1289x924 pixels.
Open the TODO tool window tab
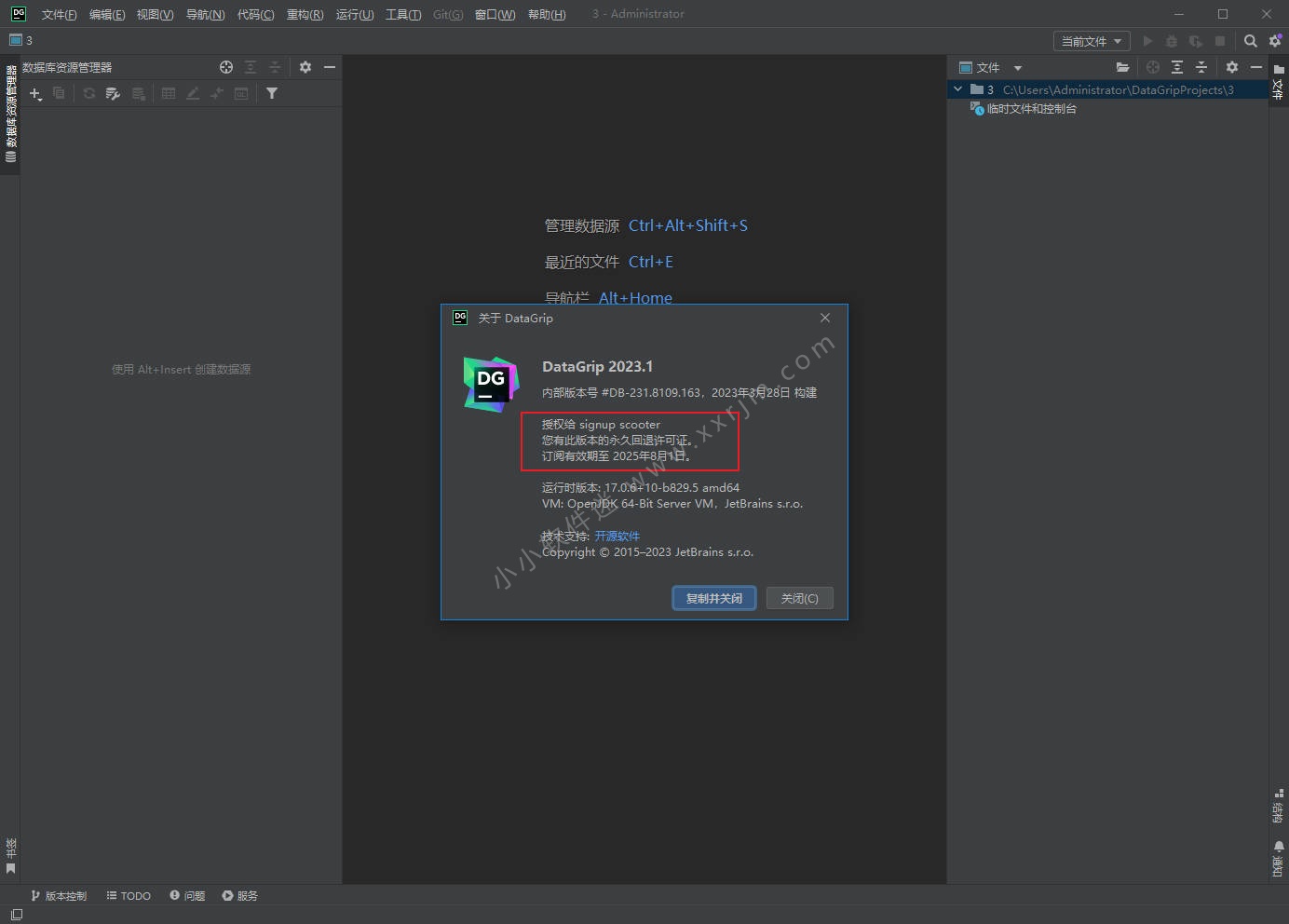coord(129,896)
